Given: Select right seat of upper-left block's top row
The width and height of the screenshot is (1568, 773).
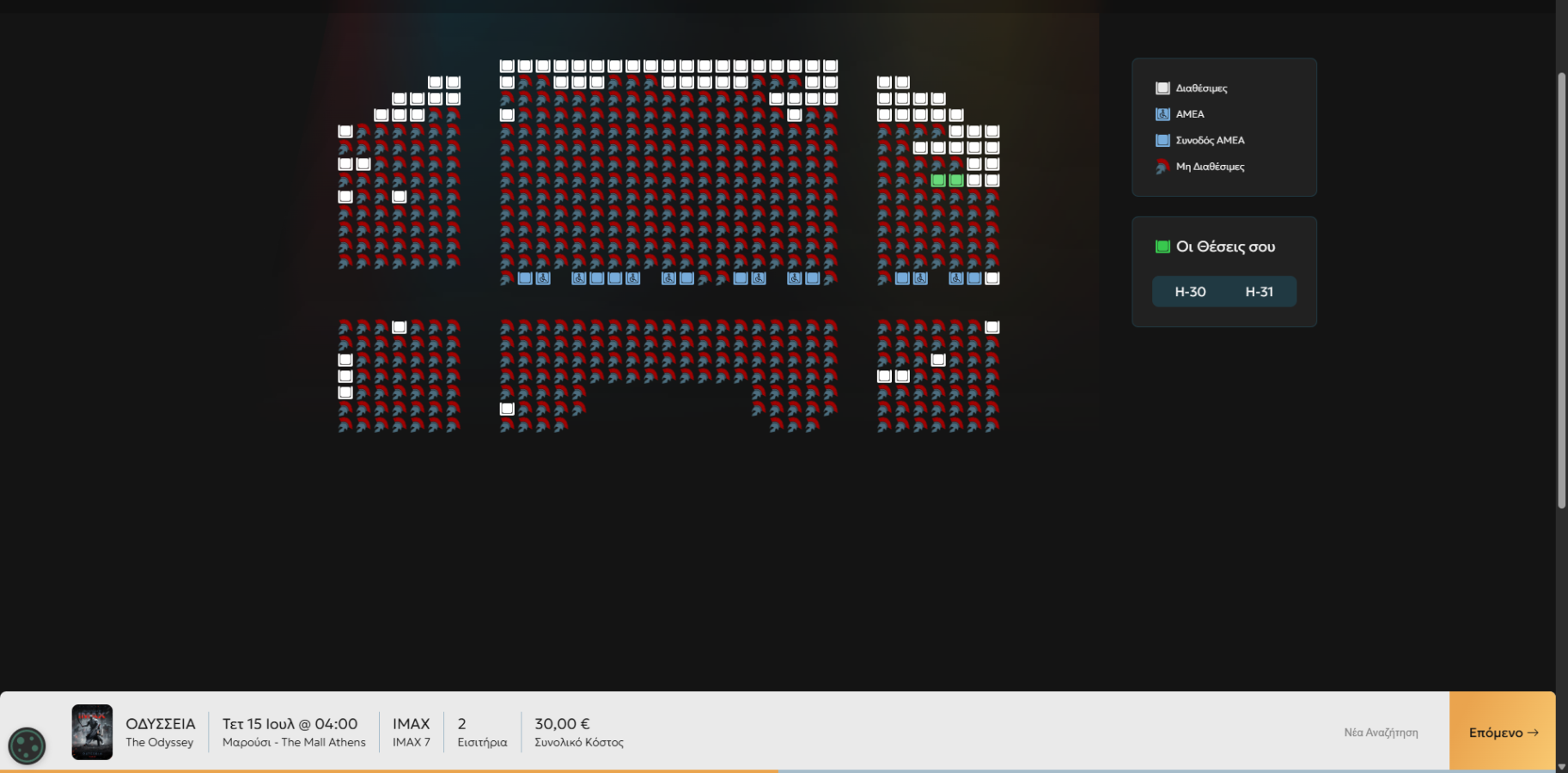Looking at the screenshot, I should [x=454, y=82].
